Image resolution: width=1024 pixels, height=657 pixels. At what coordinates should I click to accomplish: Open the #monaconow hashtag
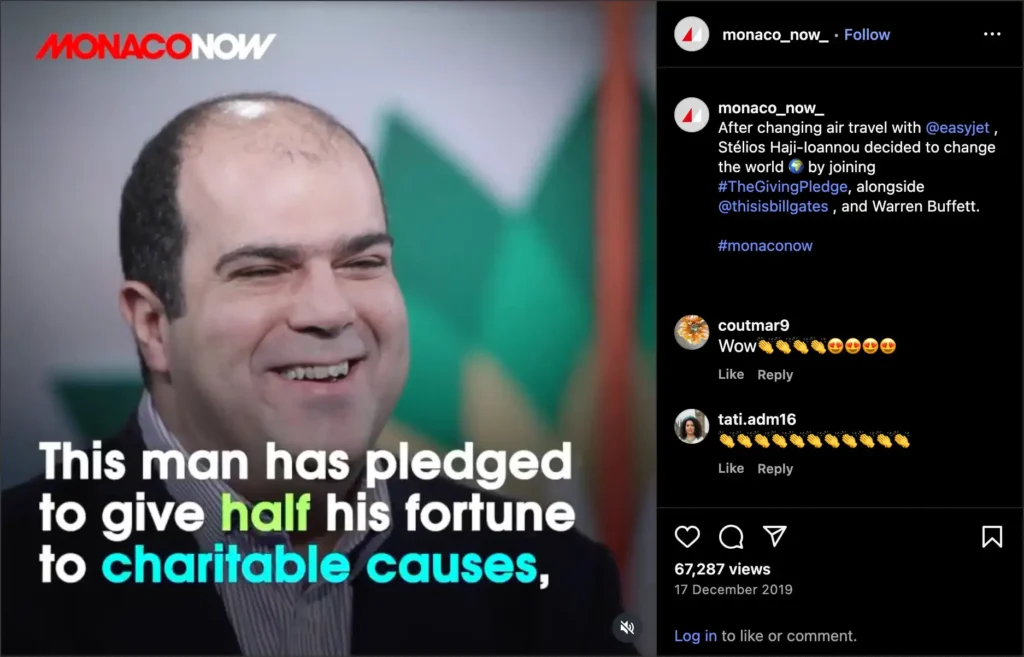(765, 246)
